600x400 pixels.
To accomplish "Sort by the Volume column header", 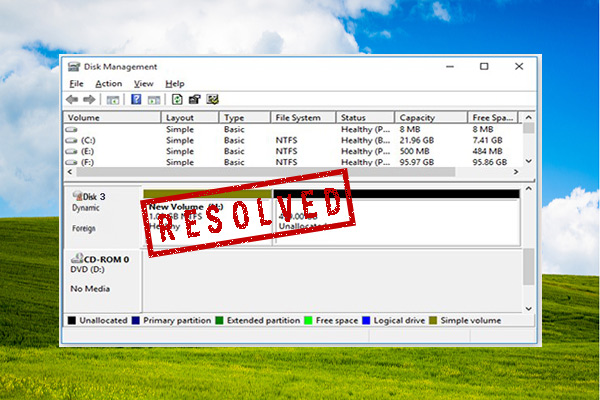I will pos(112,118).
